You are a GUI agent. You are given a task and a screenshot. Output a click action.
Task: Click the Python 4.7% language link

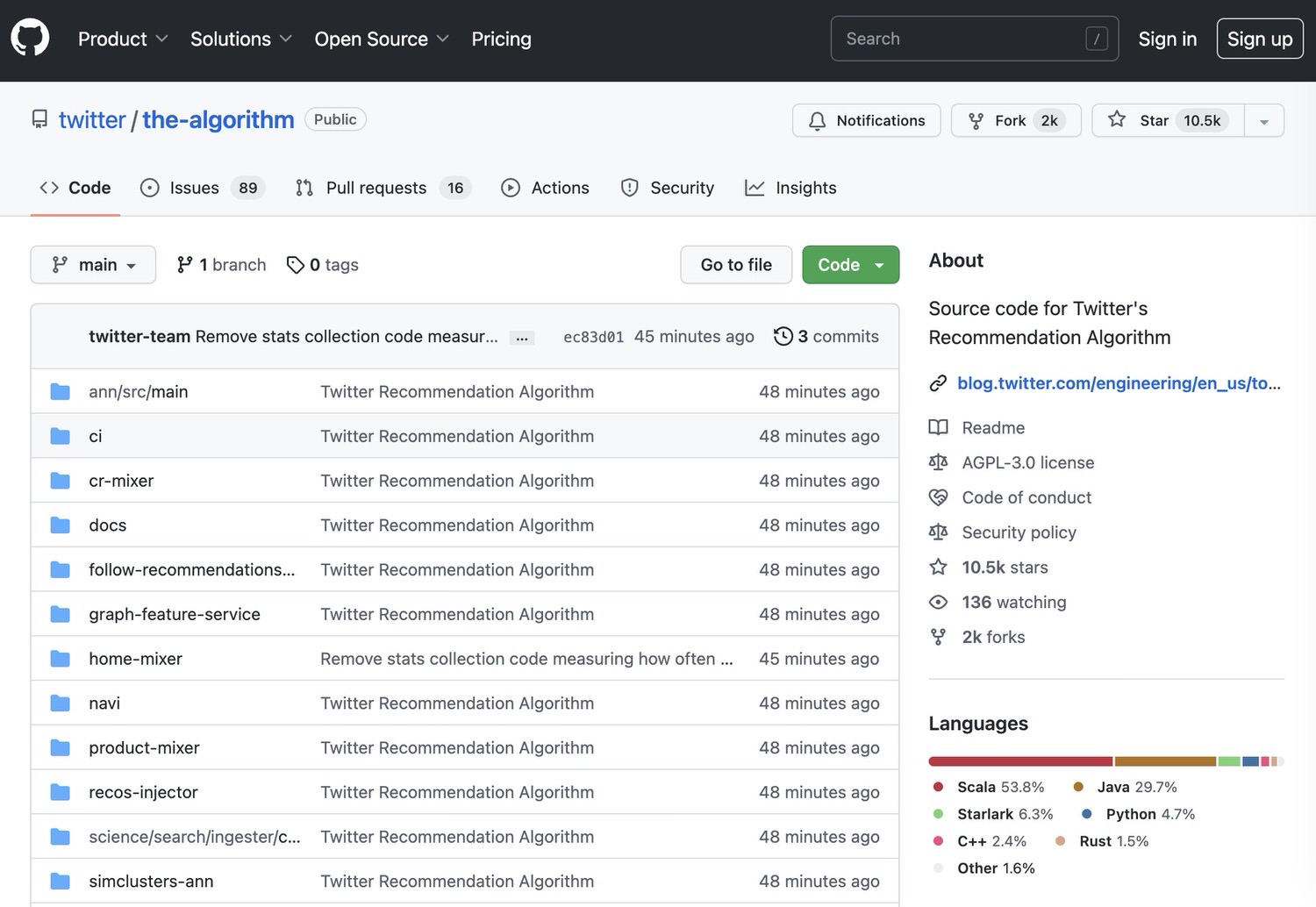[1138, 814]
